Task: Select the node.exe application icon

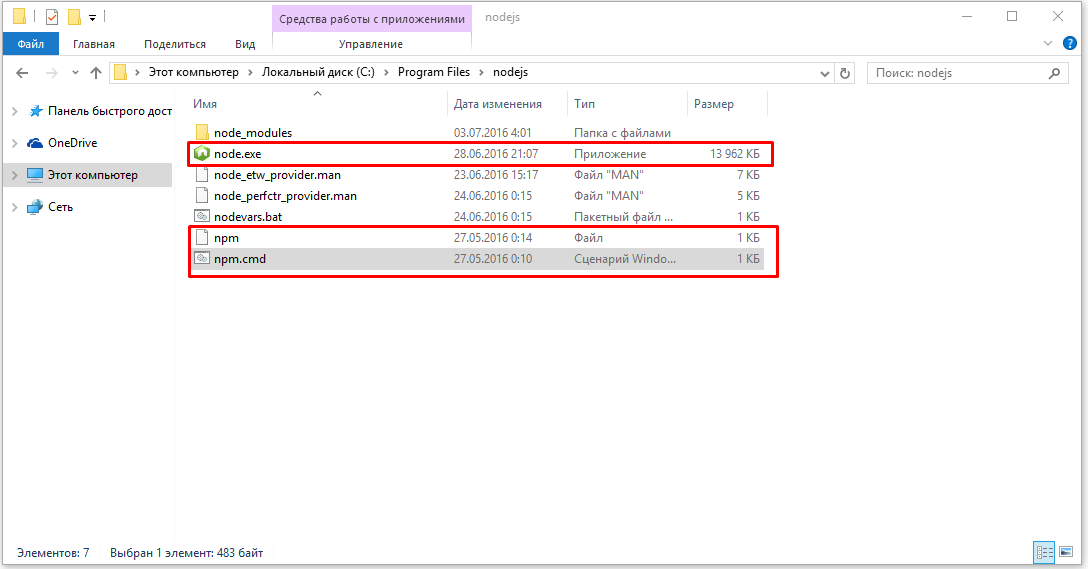Action: [x=202, y=153]
